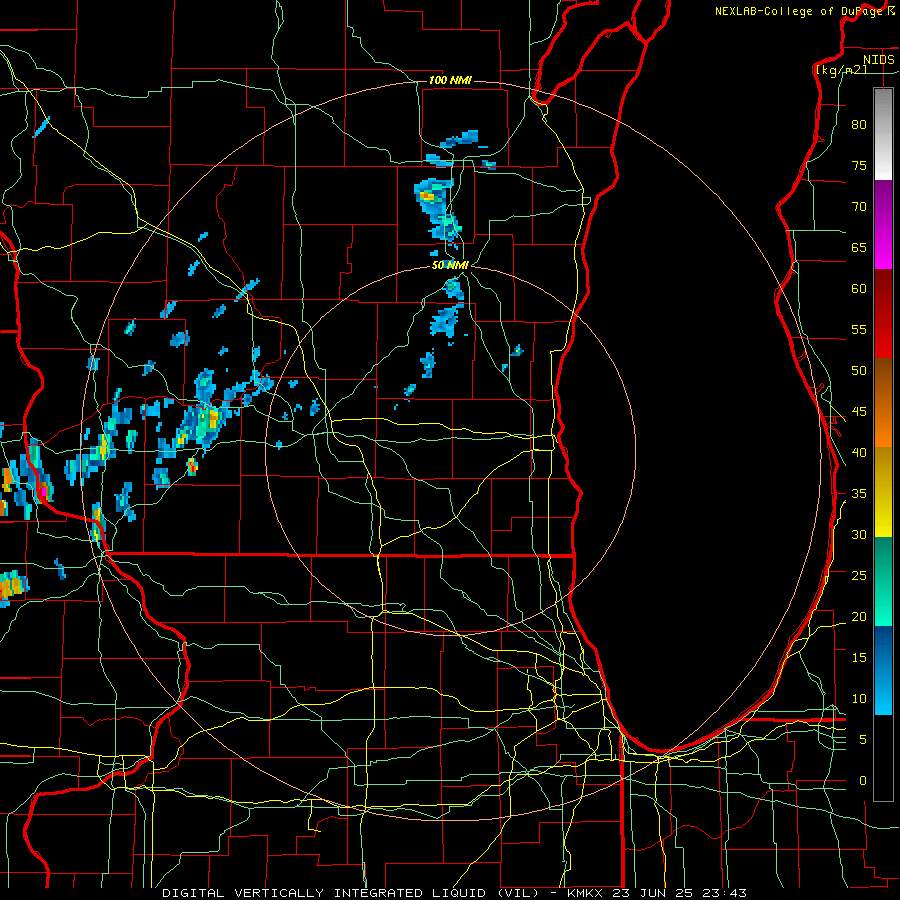Pick the green segment of the color bar
This screenshot has width=900, height=900.
(x=883, y=581)
